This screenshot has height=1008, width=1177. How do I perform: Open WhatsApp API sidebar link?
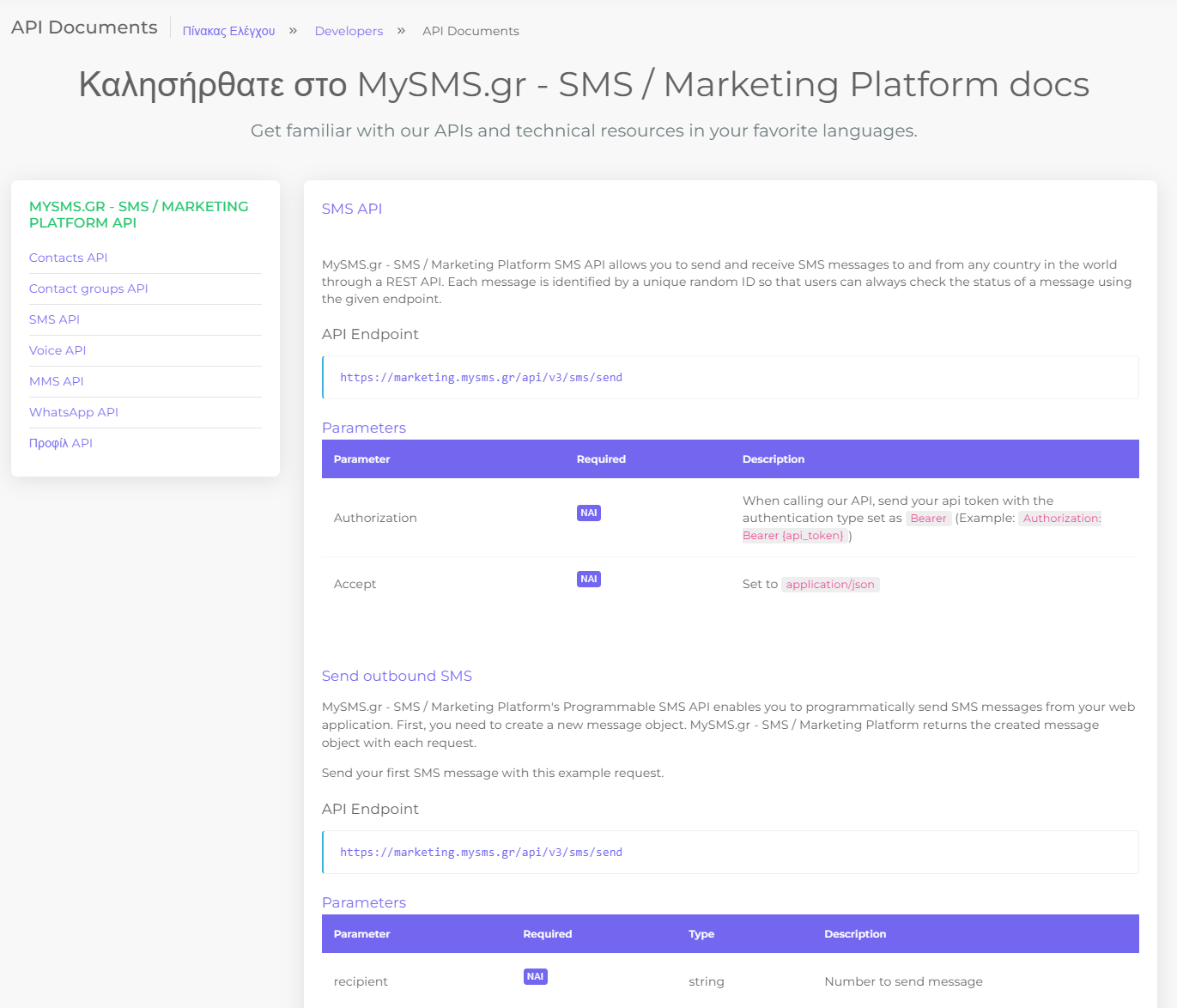[74, 412]
